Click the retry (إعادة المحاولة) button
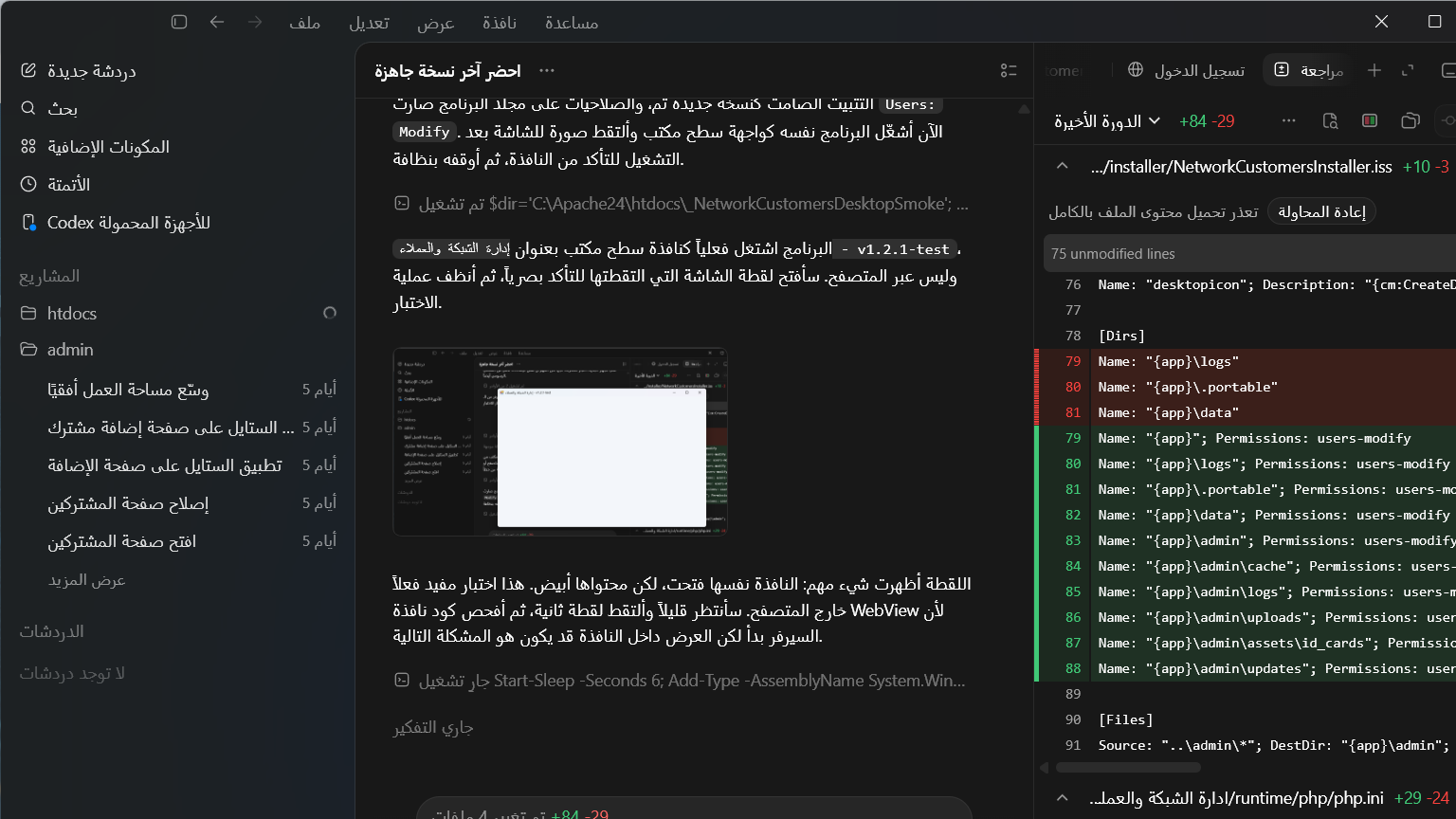1456x819 pixels. (x=1321, y=212)
